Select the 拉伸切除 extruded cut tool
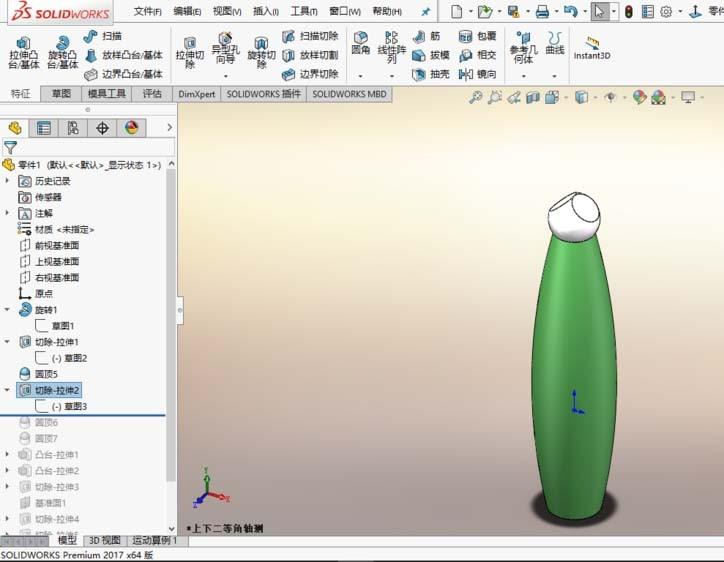This screenshot has height=562, width=724. pyautogui.click(x=190, y=52)
